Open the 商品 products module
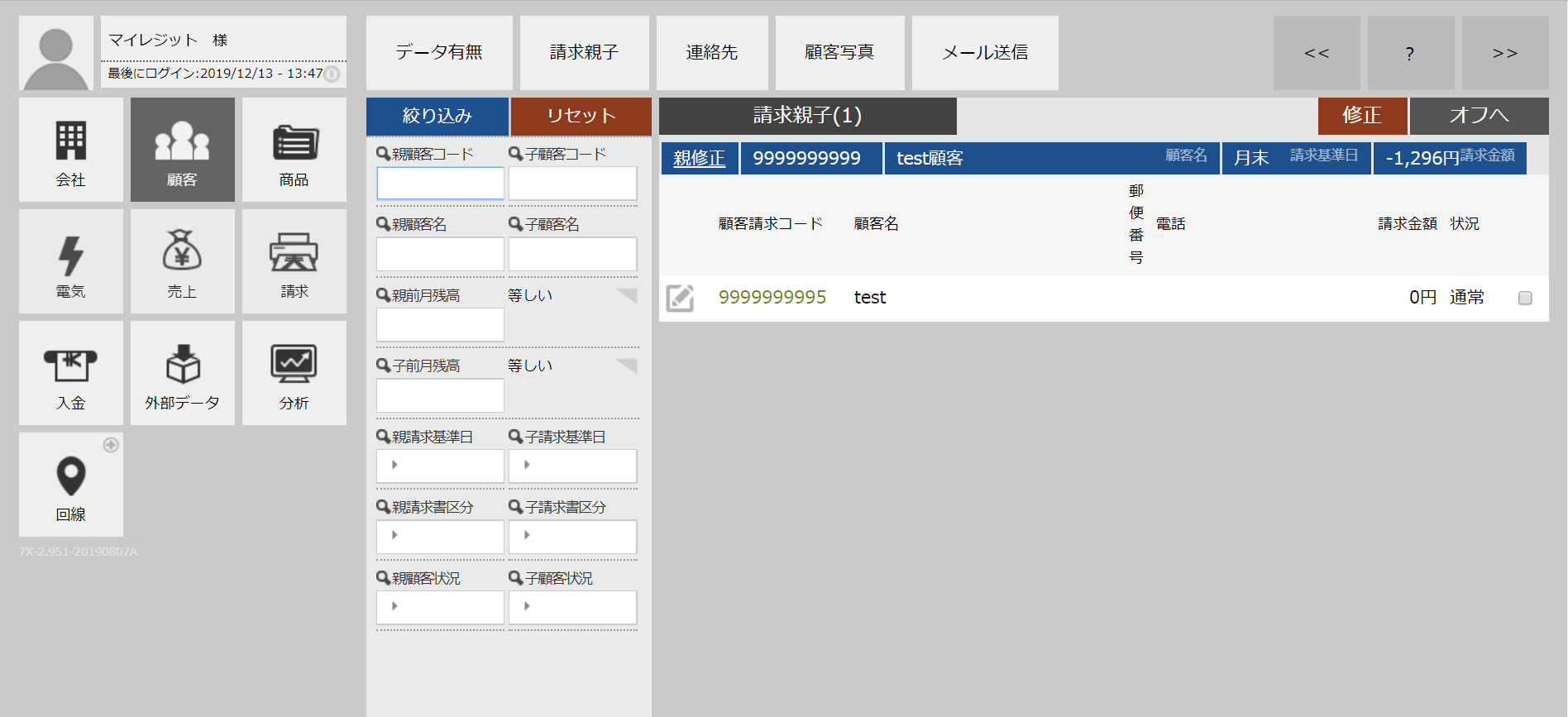The width and height of the screenshot is (1568, 717). click(x=294, y=150)
